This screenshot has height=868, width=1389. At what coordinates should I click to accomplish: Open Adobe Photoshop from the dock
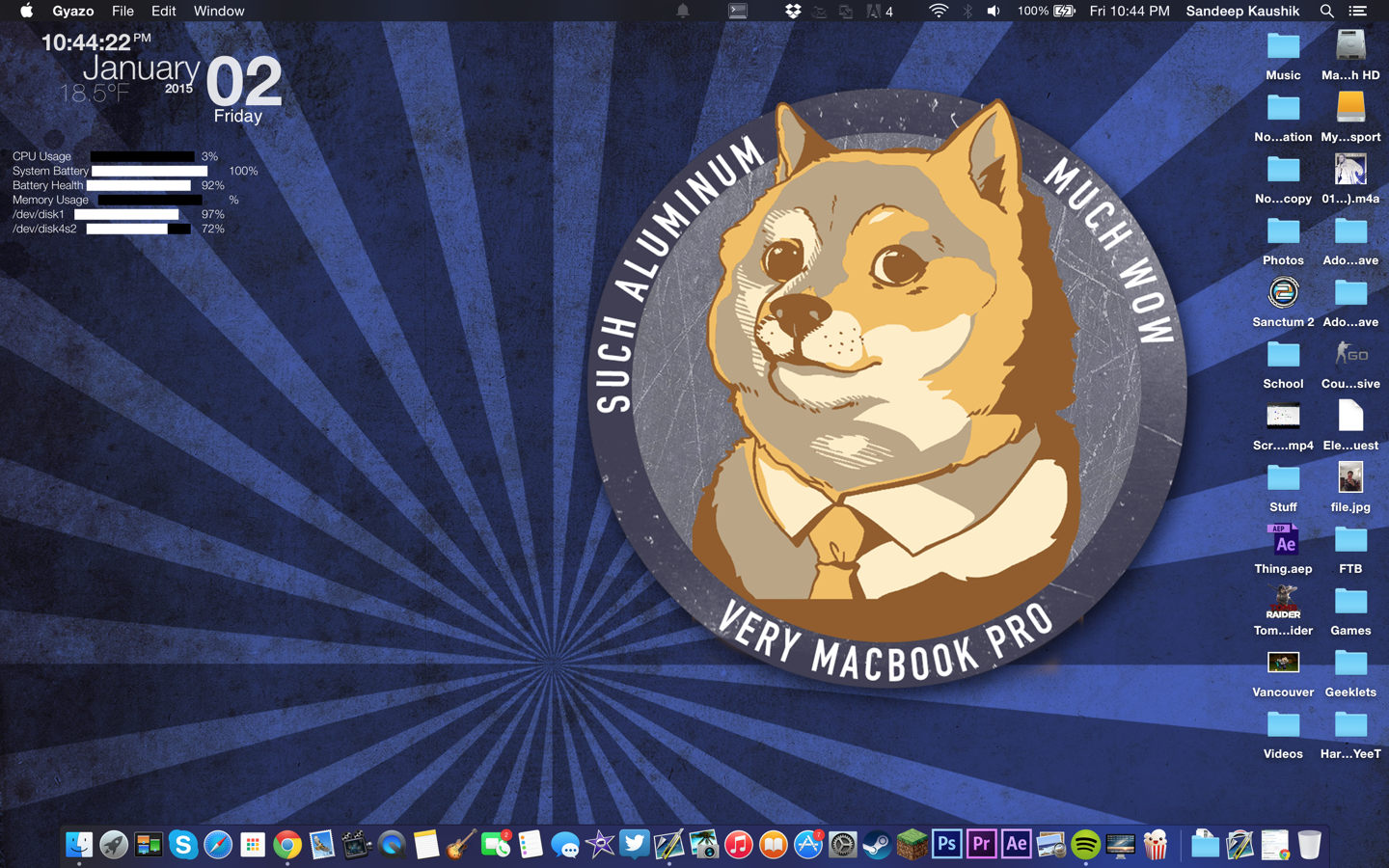(x=947, y=845)
